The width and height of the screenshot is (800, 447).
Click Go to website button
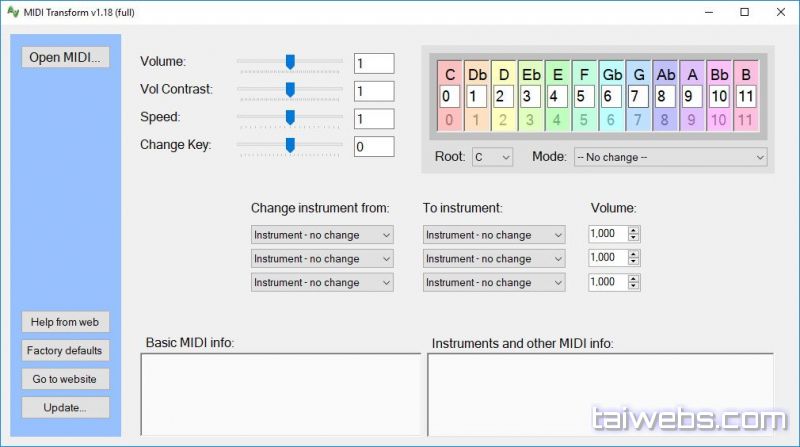point(65,379)
